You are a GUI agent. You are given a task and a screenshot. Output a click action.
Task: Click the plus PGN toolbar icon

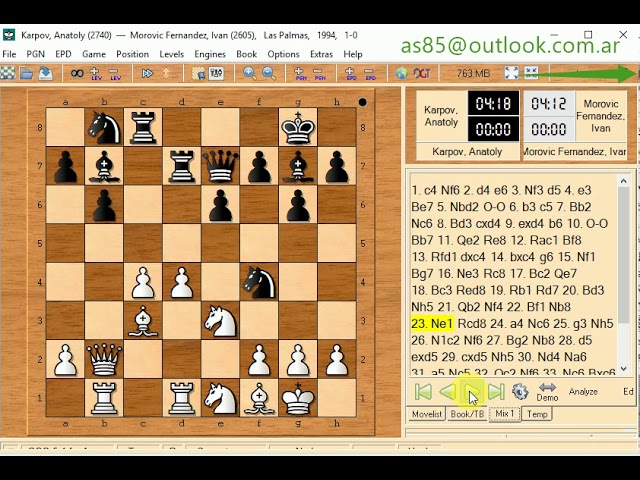click(x=300, y=73)
